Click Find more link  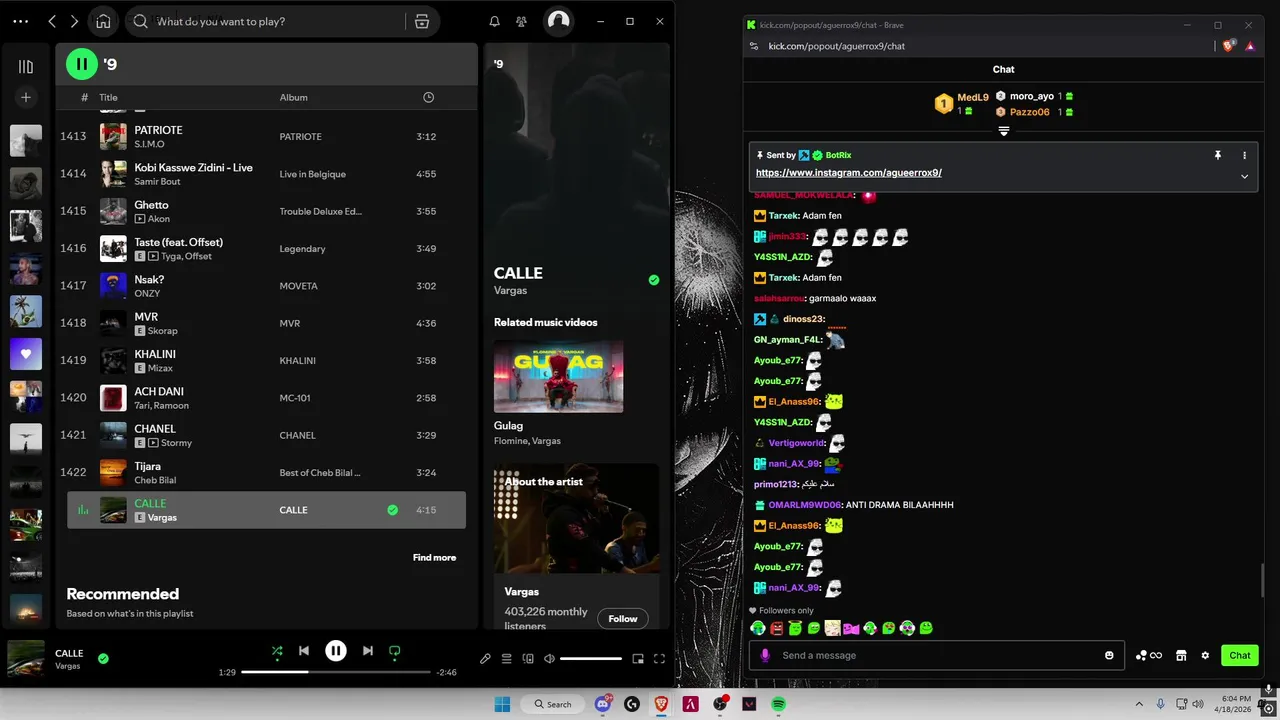[434, 558]
